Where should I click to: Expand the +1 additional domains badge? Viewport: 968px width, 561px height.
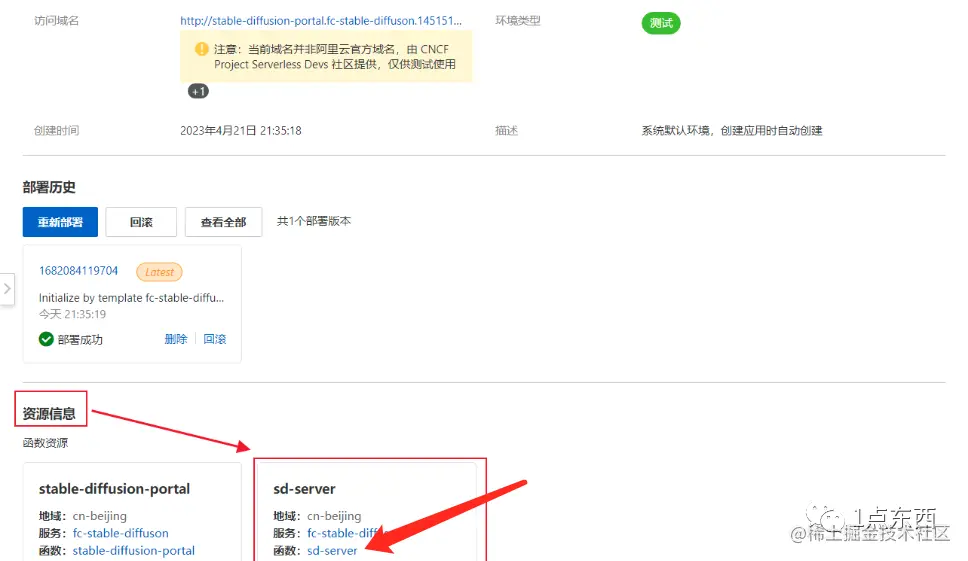[198, 91]
